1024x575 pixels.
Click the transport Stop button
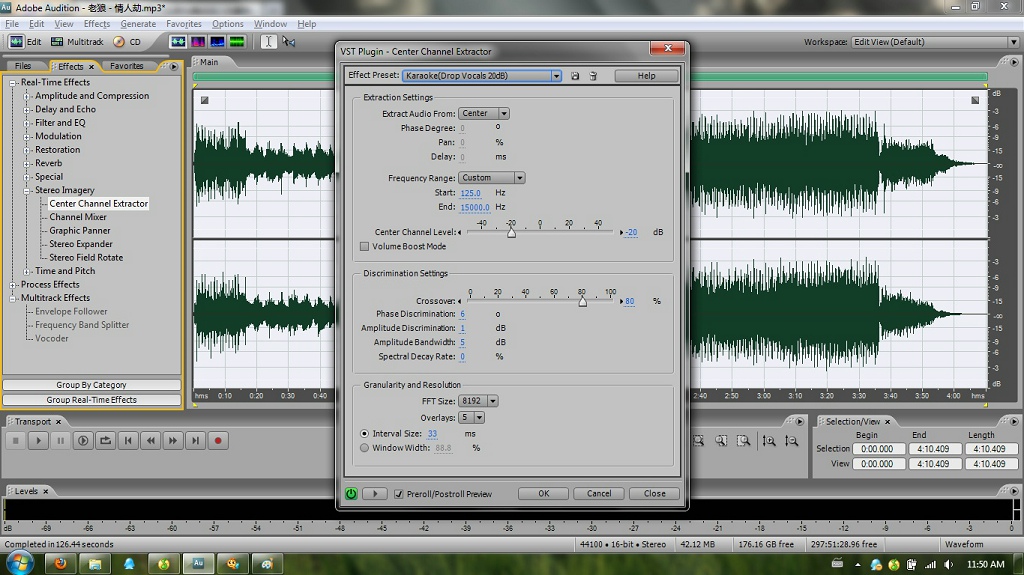tap(16, 440)
